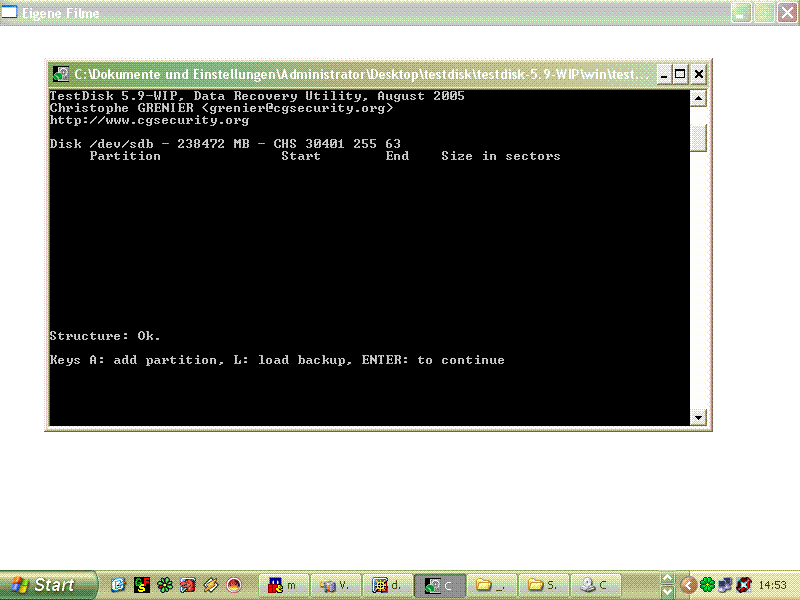The image size is (800, 600).
Task: Click the Eigene Filme window icon
Action: click(9, 13)
